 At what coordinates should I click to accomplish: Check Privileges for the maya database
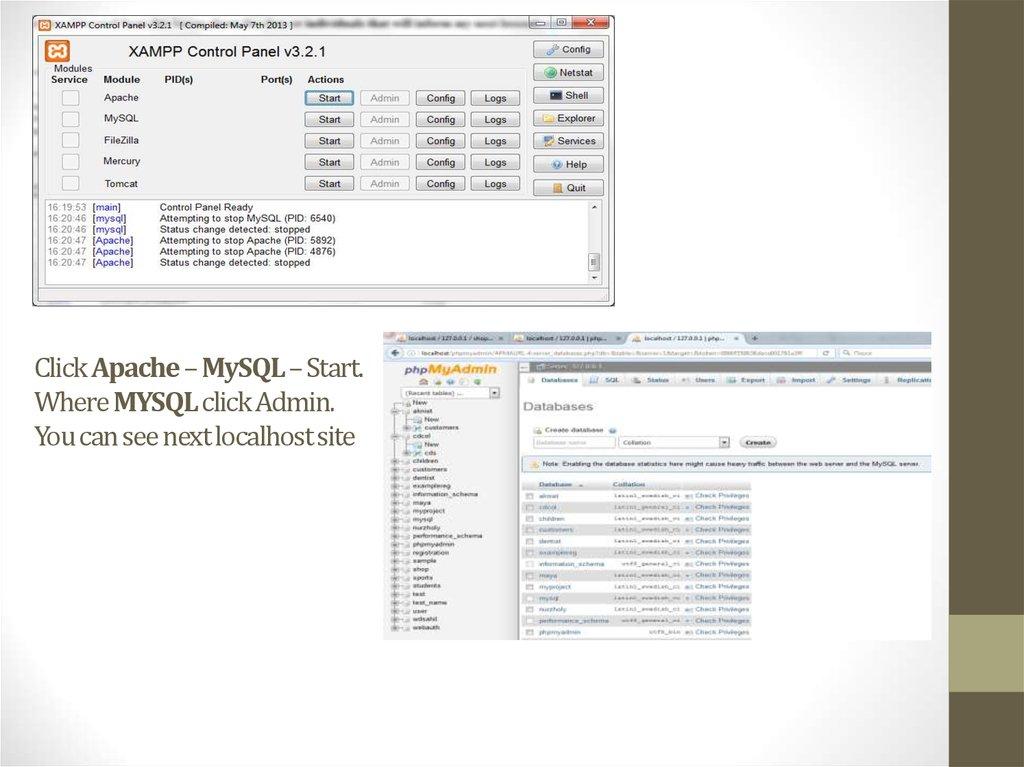click(722, 574)
